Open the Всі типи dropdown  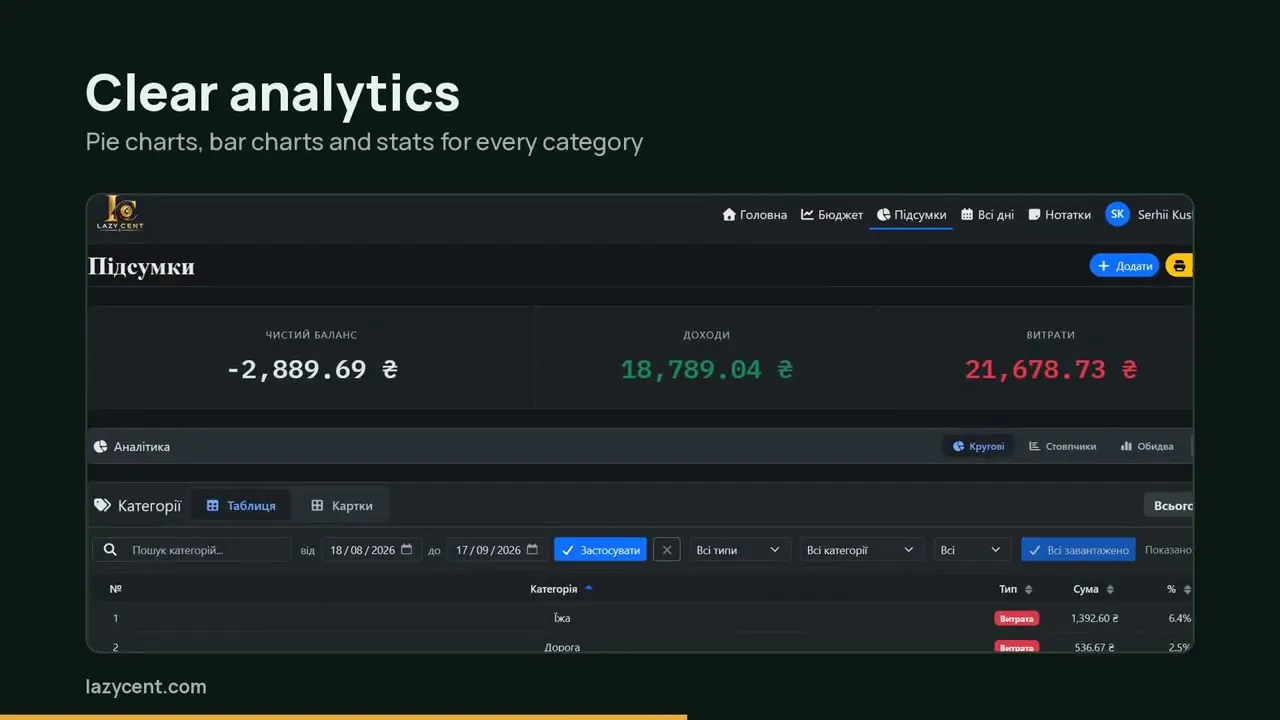tap(740, 550)
